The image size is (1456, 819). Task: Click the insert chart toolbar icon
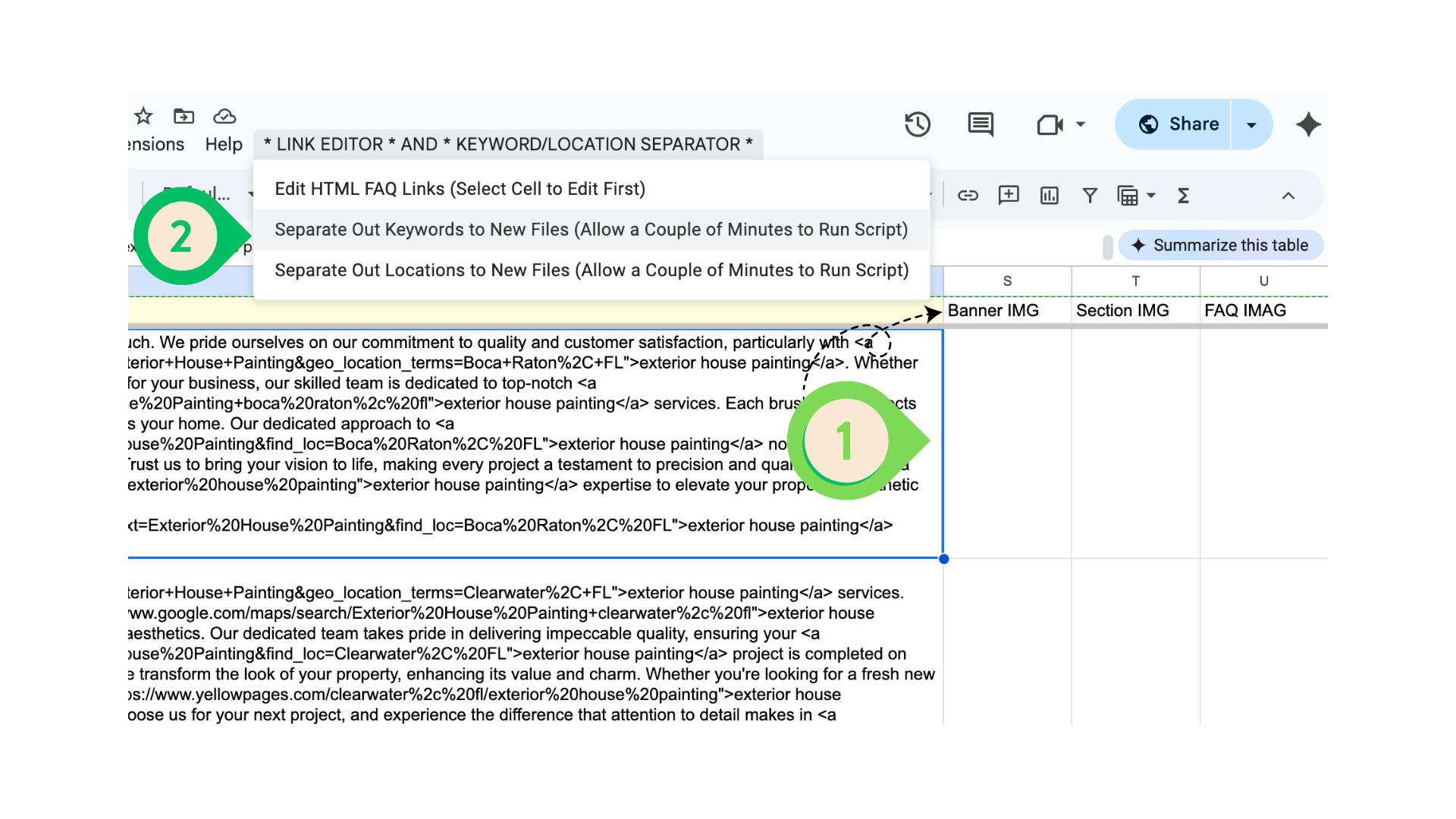click(x=1050, y=196)
